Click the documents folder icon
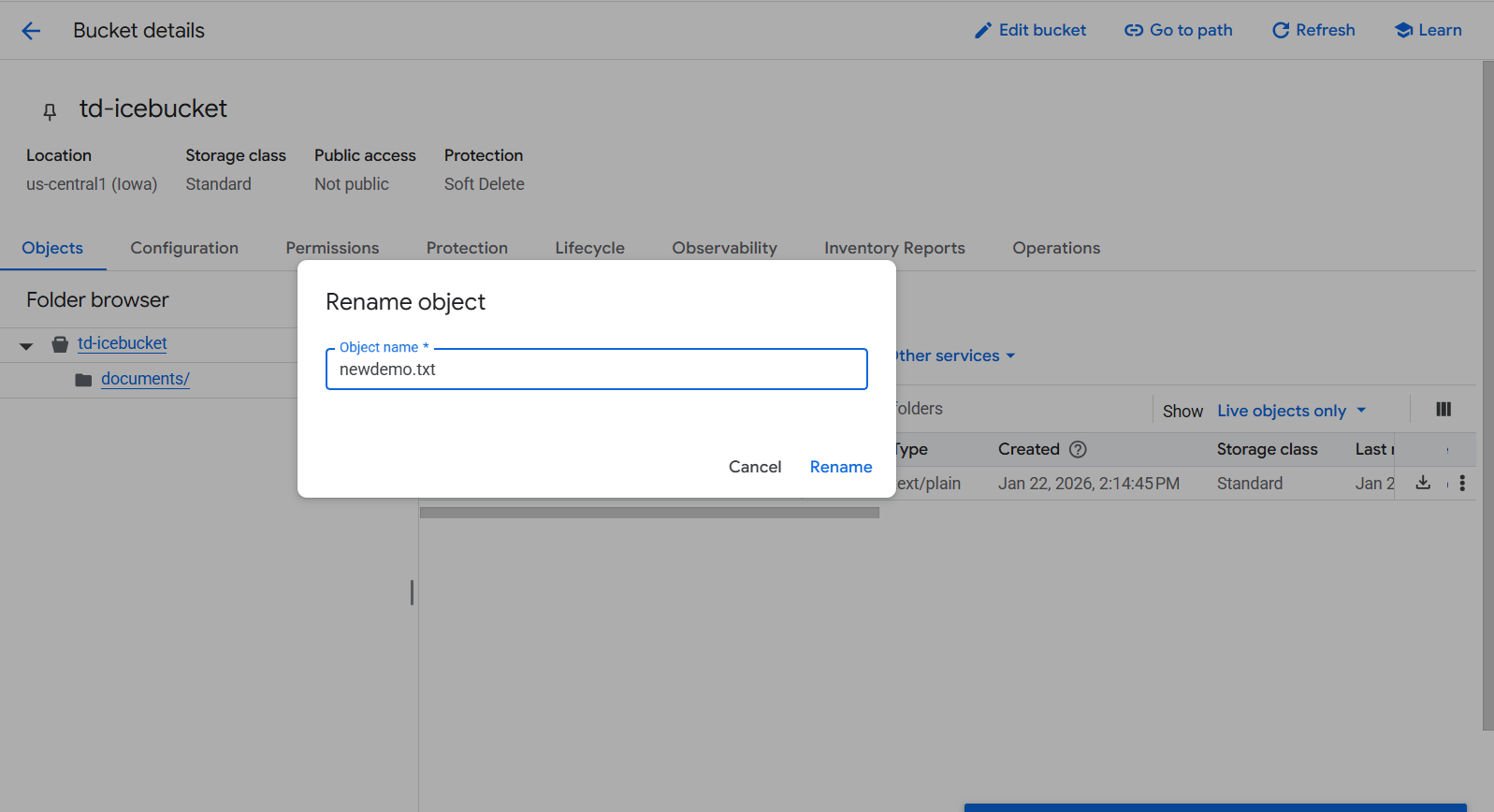This screenshot has height=812, width=1494. [83, 380]
